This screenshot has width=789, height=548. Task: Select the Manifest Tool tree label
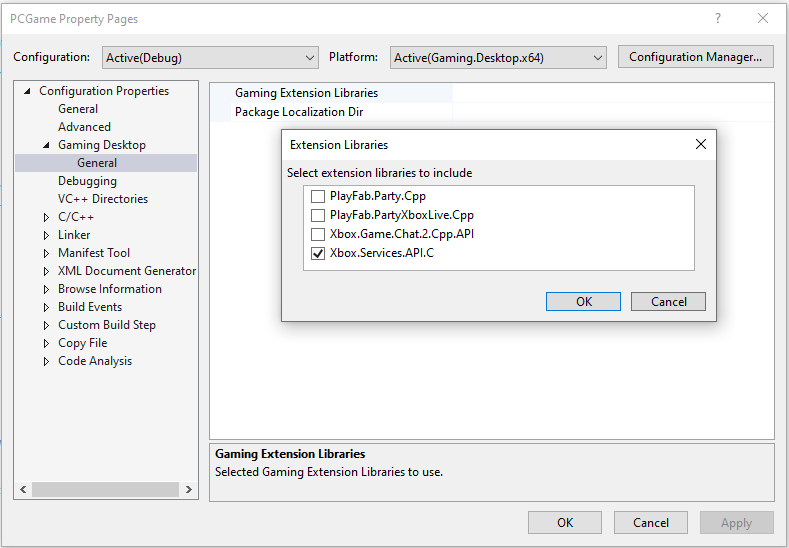pos(94,253)
